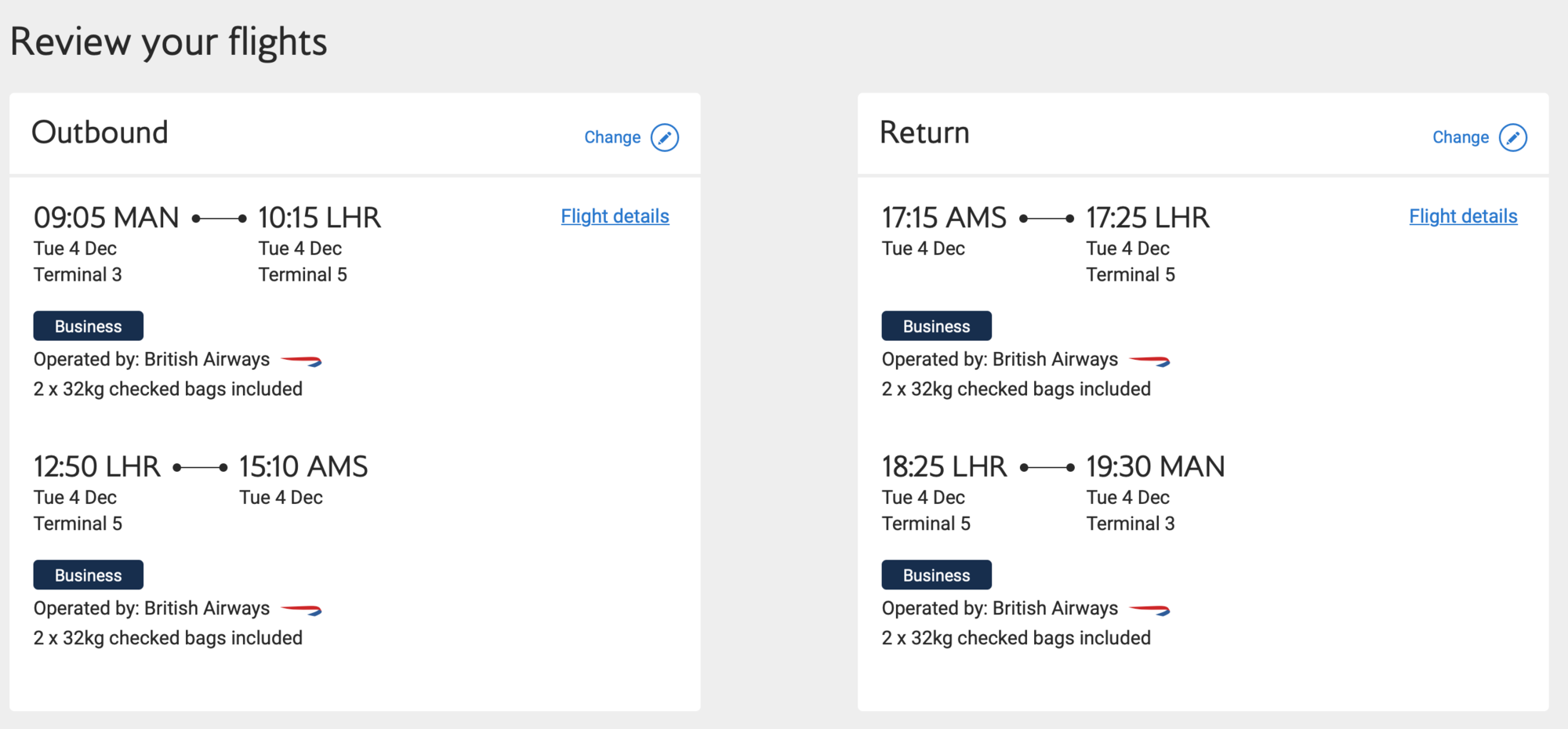The height and width of the screenshot is (729, 1568).
Task: Open Flight details for return flights
Action: tap(1463, 216)
